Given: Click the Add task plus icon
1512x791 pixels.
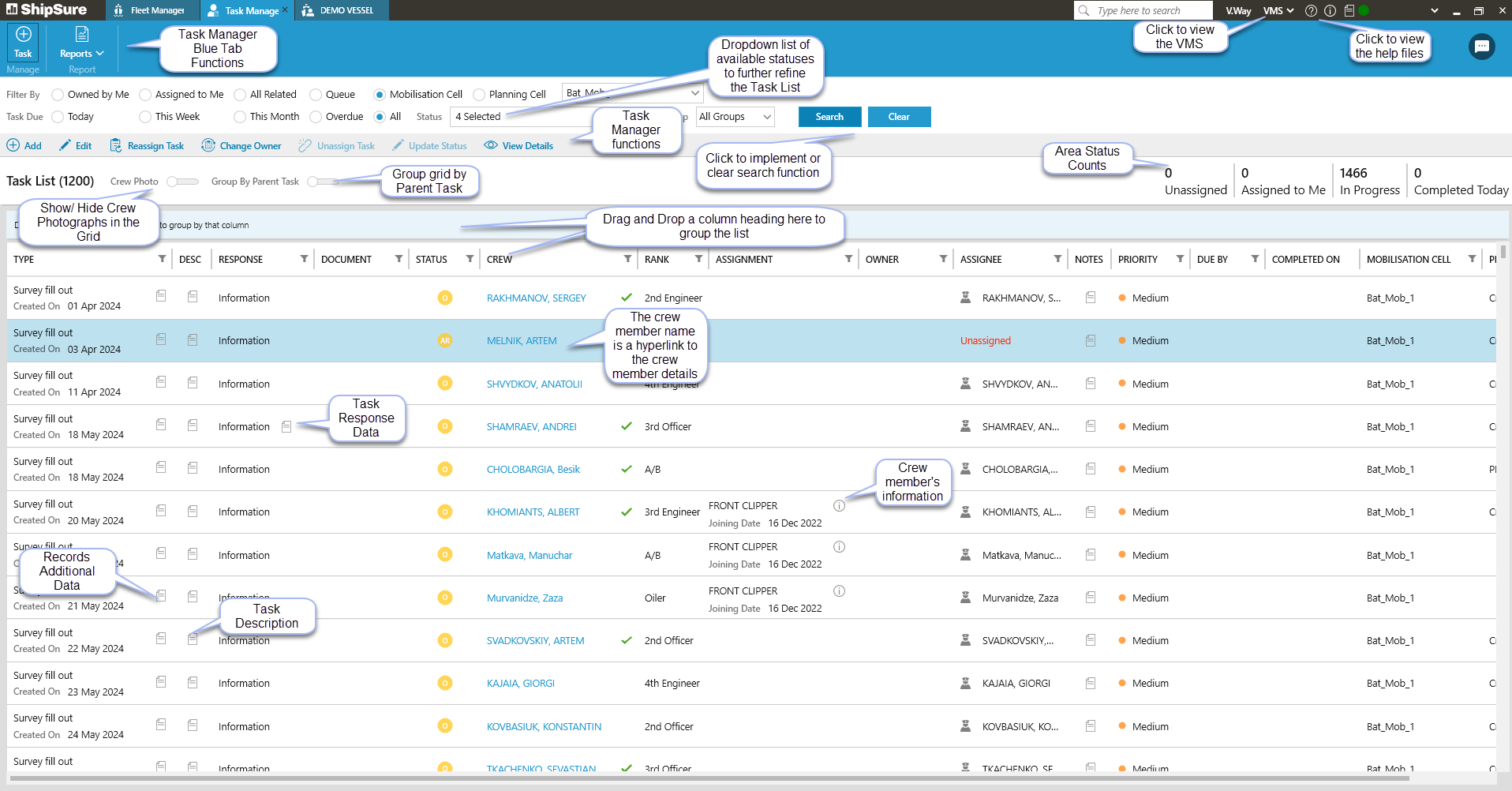Looking at the screenshot, I should click(x=13, y=145).
